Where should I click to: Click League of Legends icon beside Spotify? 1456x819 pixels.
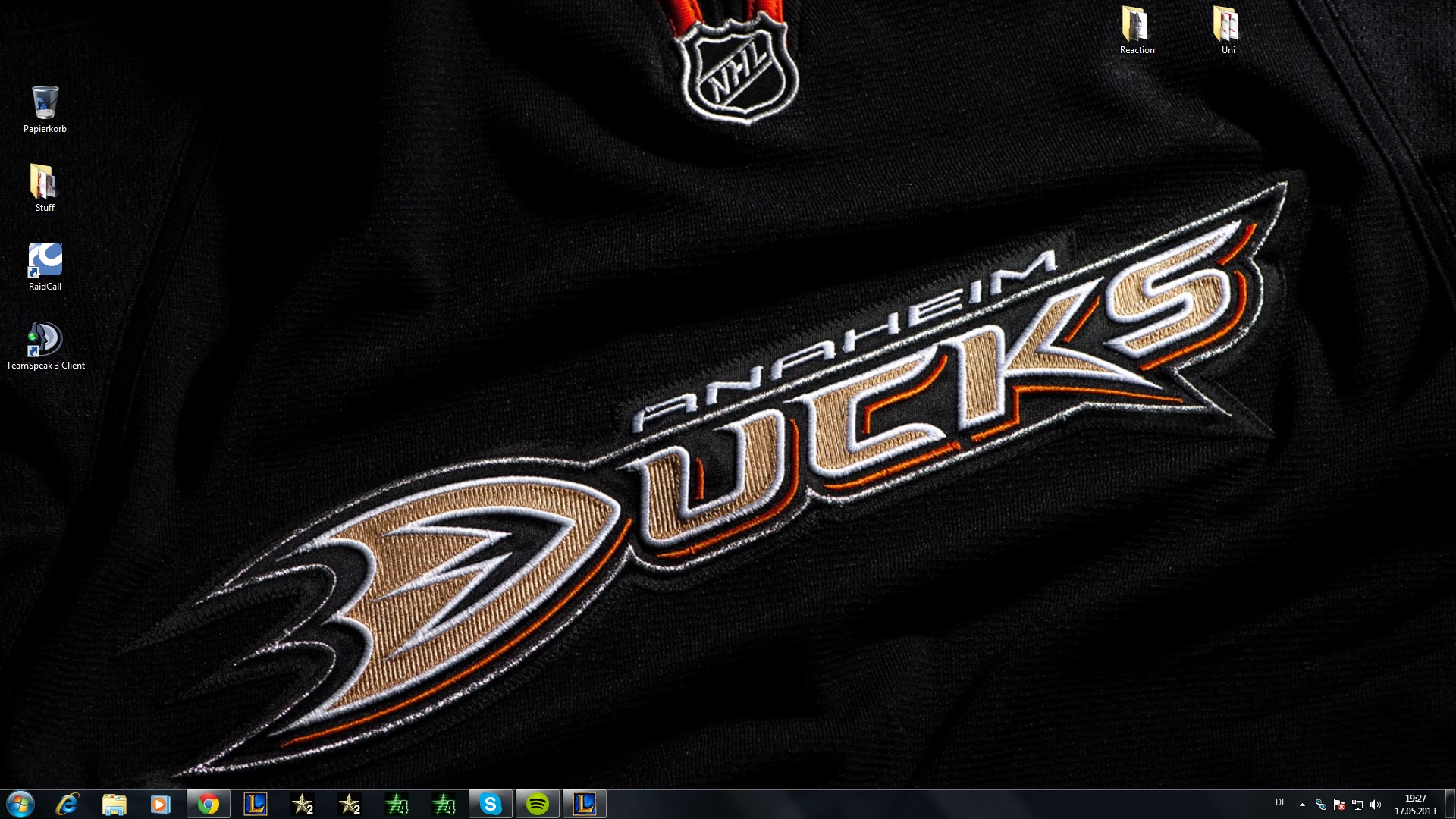(585, 804)
